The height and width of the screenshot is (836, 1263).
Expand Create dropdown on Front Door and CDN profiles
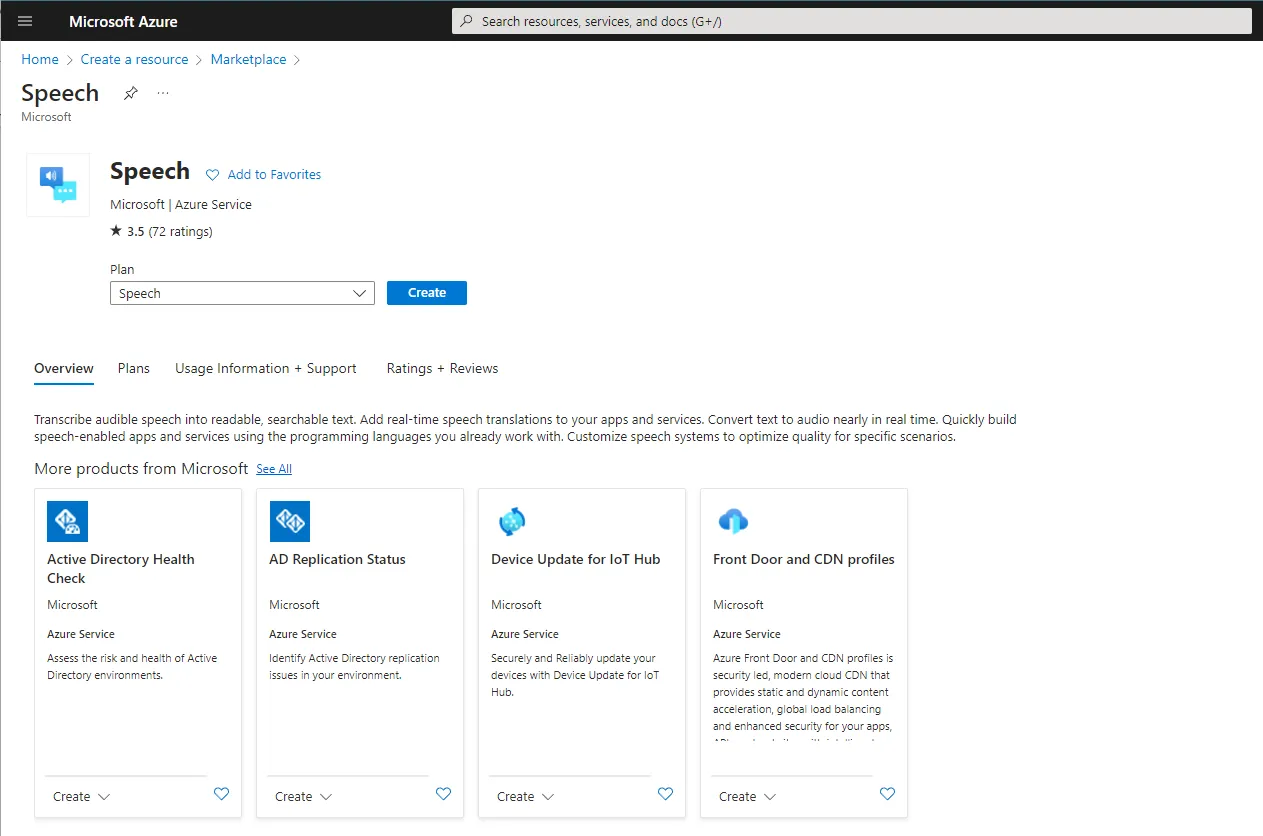(747, 797)
